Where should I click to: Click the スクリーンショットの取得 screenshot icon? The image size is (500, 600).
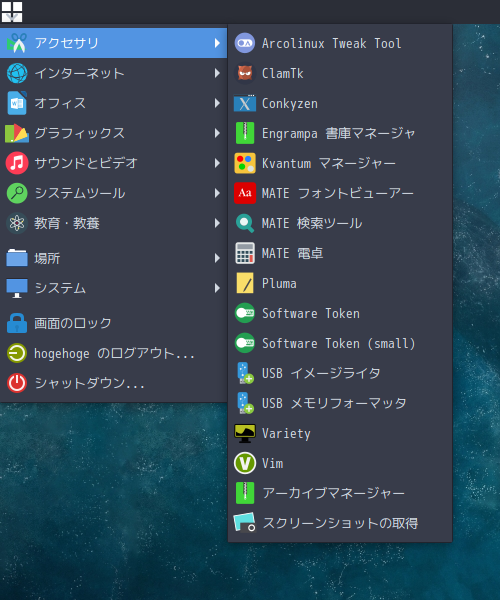tap(245, 523)
